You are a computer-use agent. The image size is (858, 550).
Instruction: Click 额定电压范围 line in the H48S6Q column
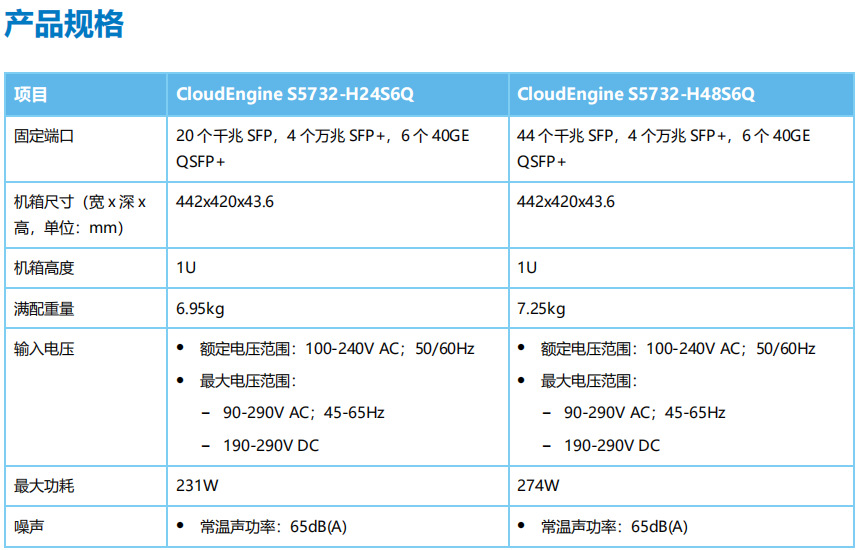[678, 349]
